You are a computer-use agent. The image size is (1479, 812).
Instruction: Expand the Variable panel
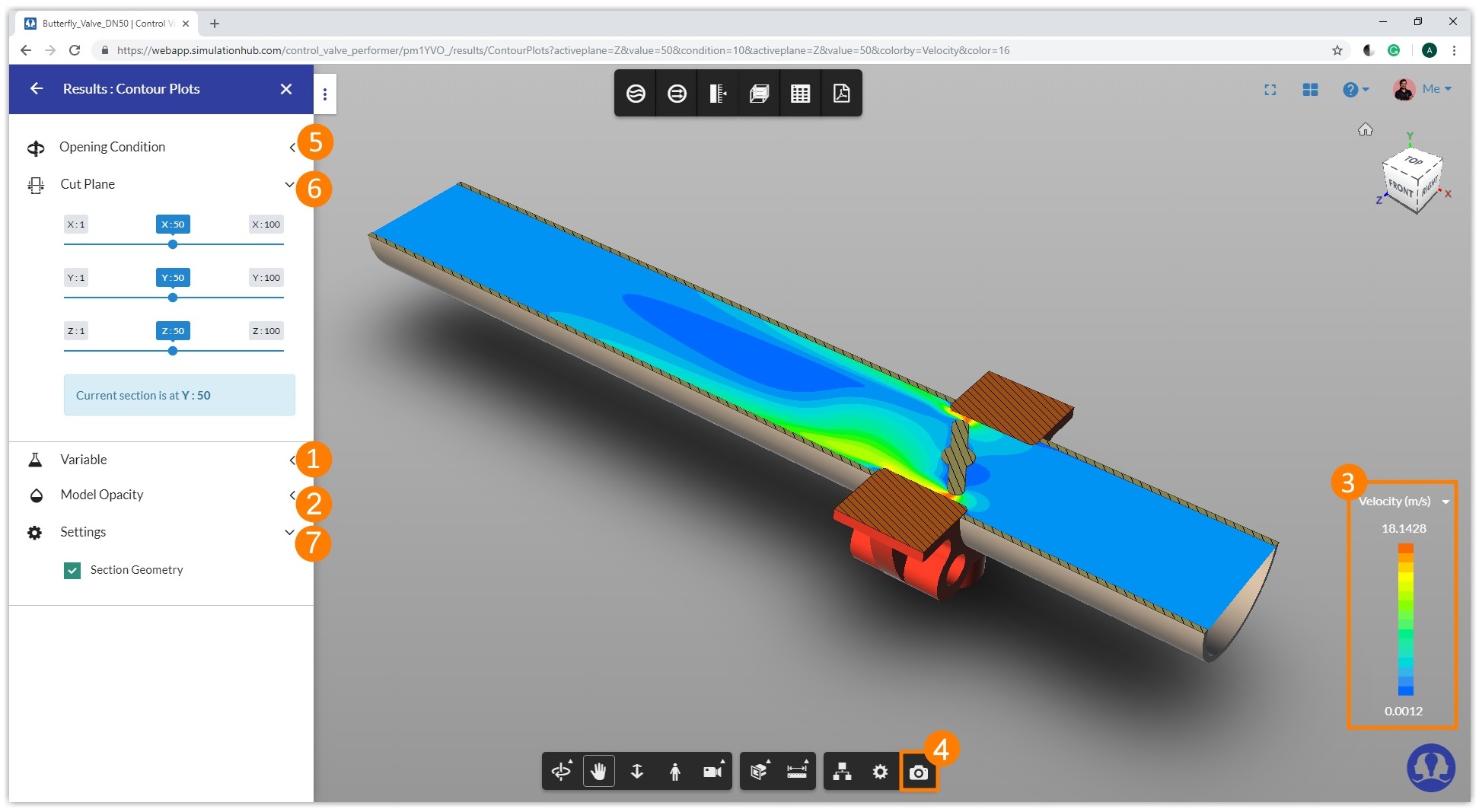point(292,460)
